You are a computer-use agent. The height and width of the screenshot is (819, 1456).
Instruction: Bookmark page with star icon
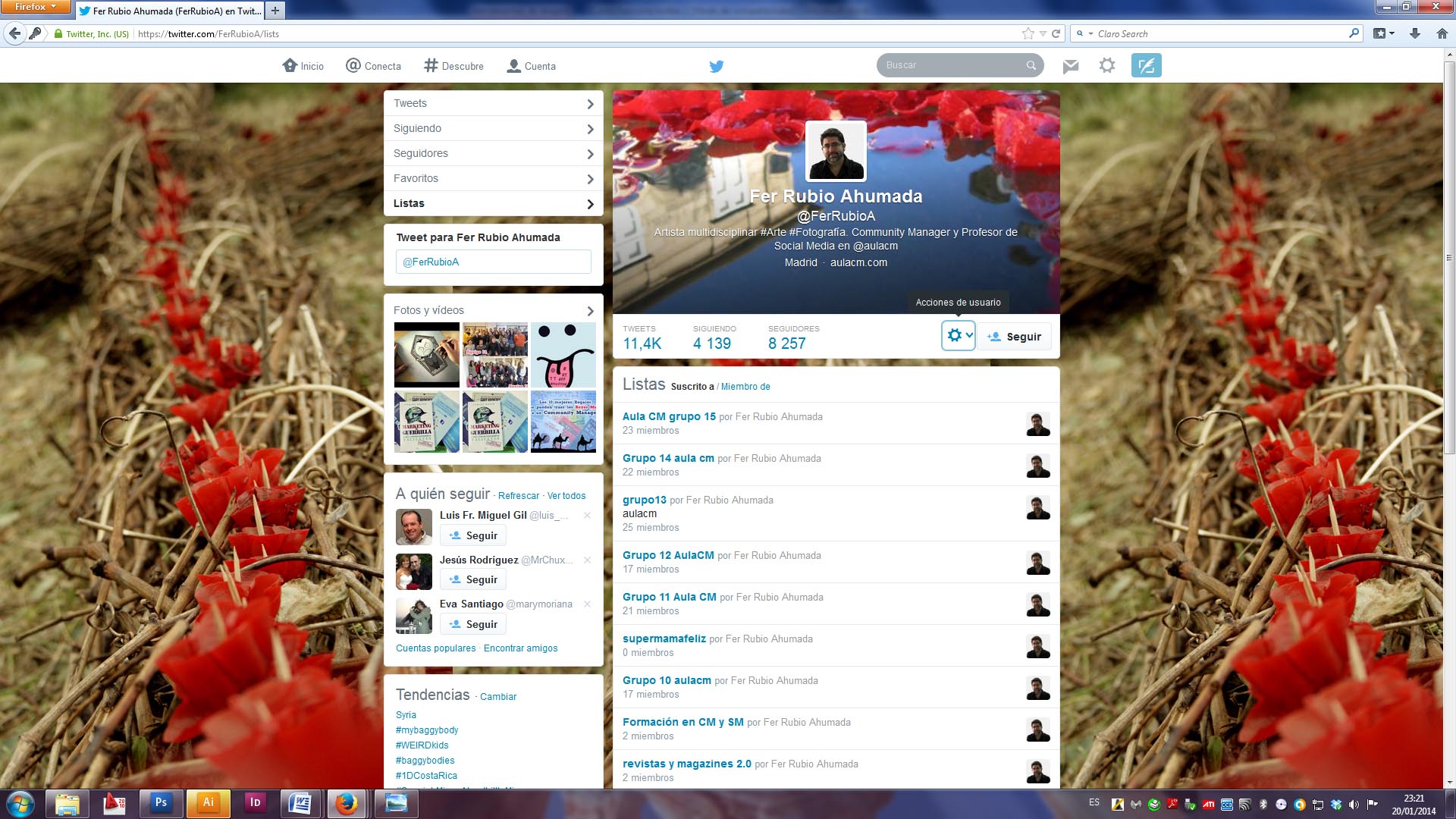click(1028, 33)
